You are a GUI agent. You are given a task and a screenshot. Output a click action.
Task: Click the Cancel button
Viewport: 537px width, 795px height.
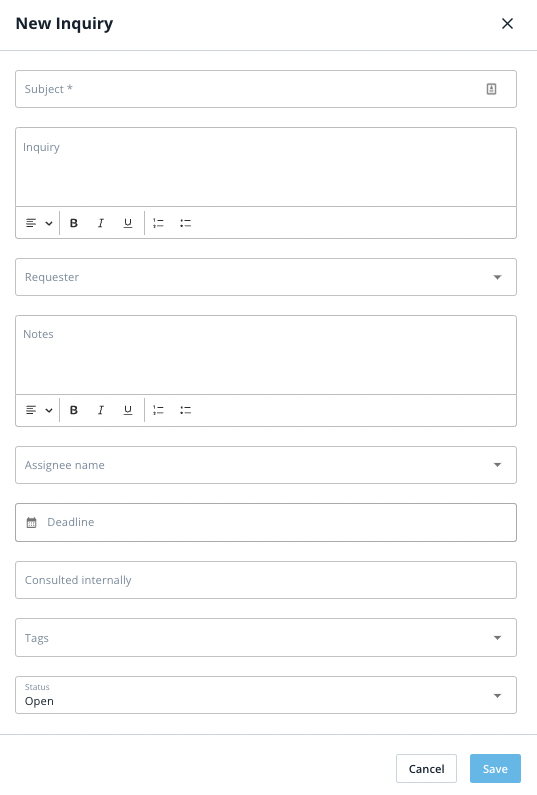tap(426, 769)
